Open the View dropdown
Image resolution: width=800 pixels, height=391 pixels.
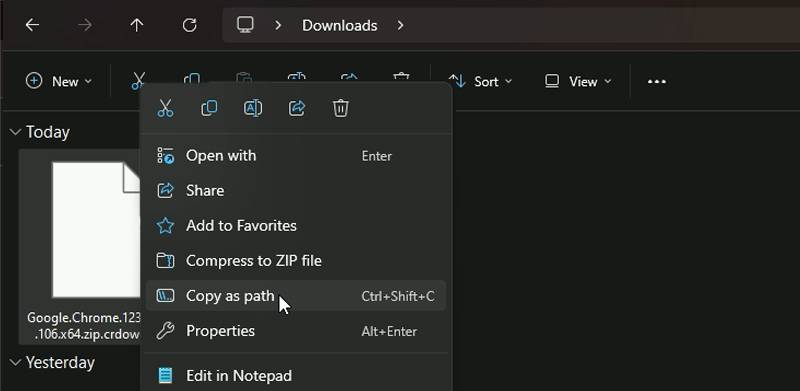[578, 81]
